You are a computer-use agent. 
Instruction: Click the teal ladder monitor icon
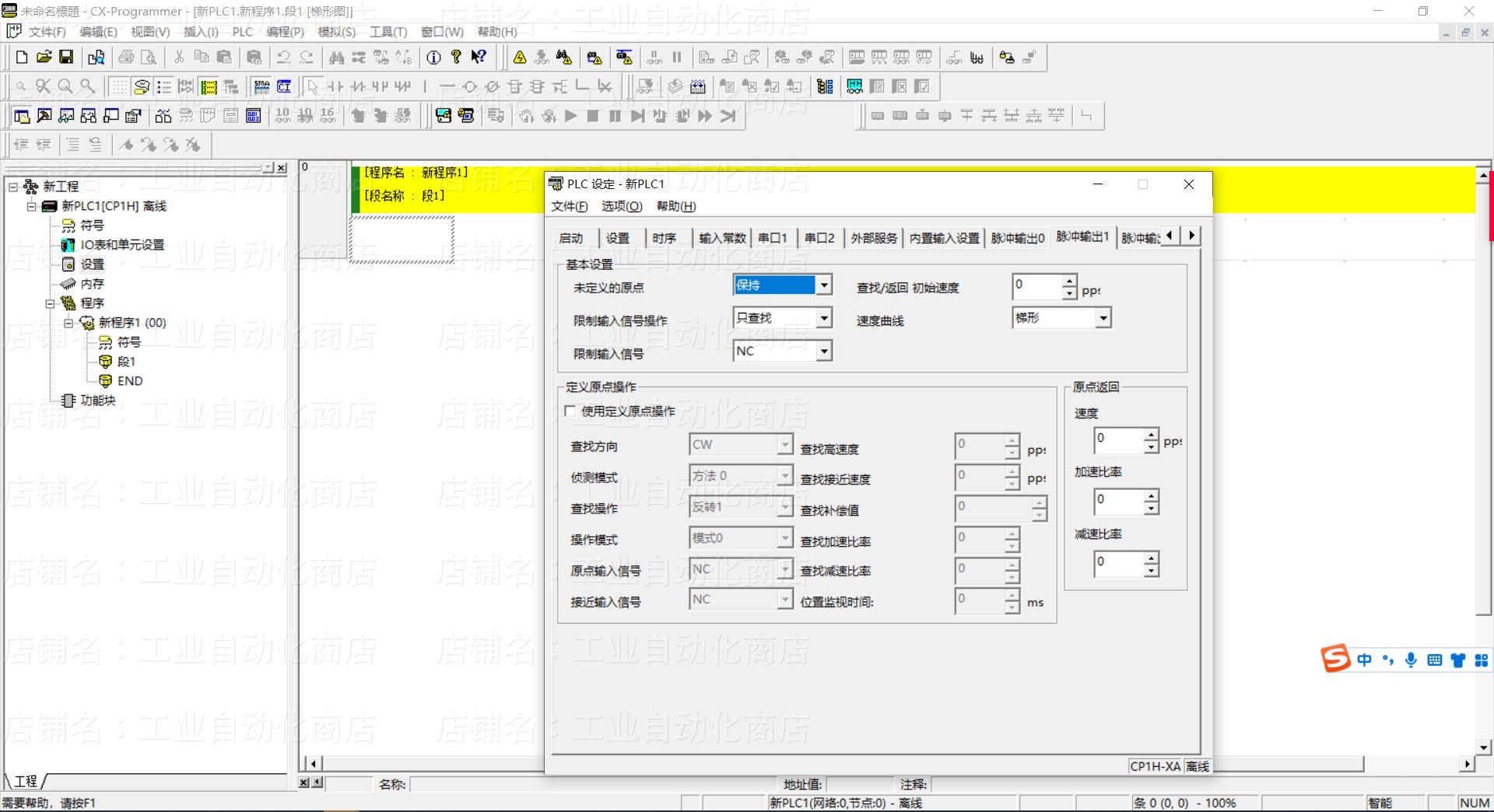[x=855, y=86]
